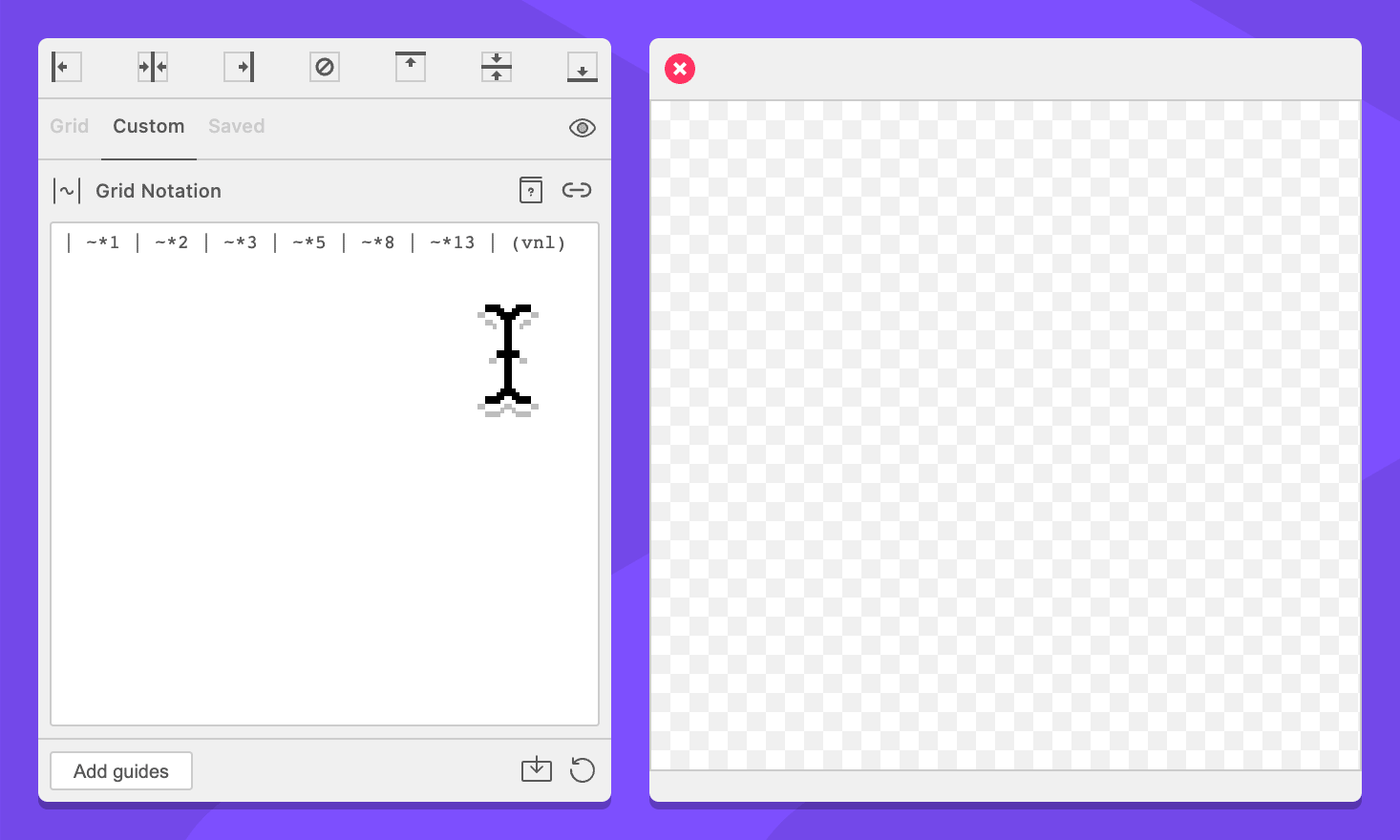This screenshot has height=840, width=1400.
Task: Reset the form with the circular arrow icon
Action: coord(582,769)
